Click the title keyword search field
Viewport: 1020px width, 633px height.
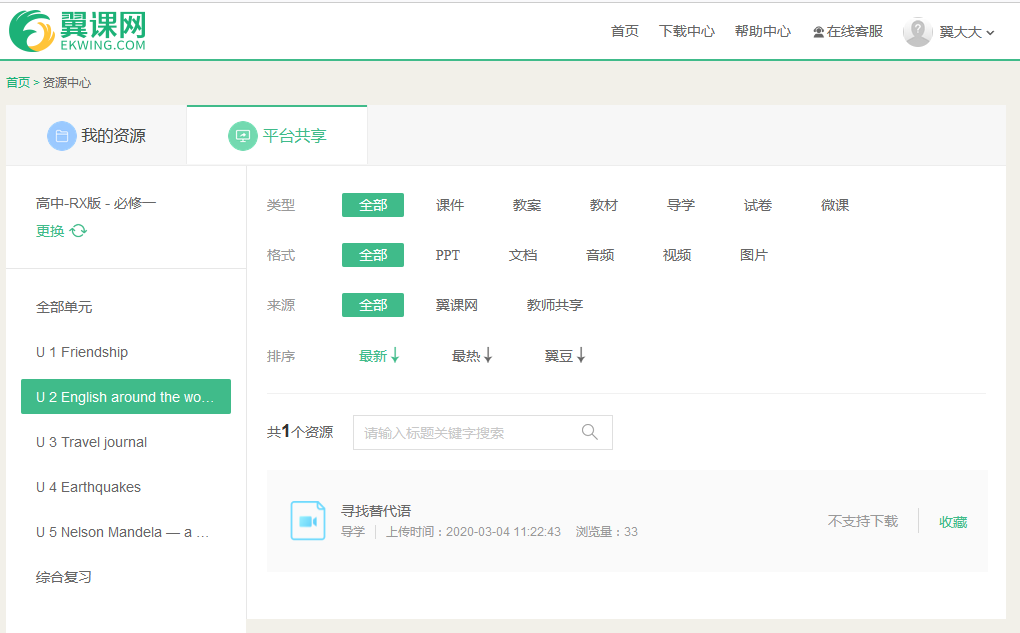tap(483, 433)
